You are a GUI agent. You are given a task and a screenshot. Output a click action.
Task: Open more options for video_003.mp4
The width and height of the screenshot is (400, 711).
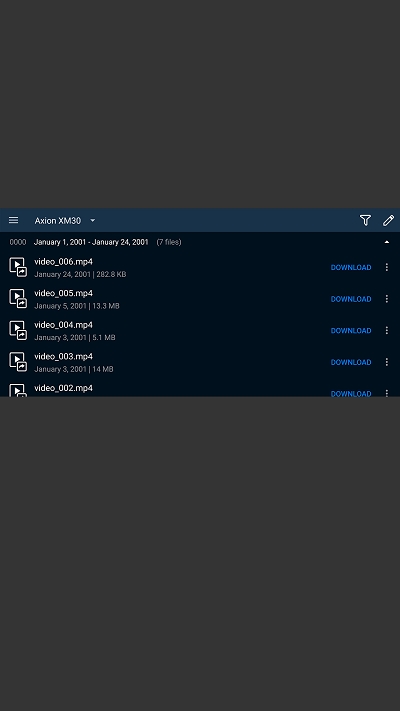coord(387,362)
